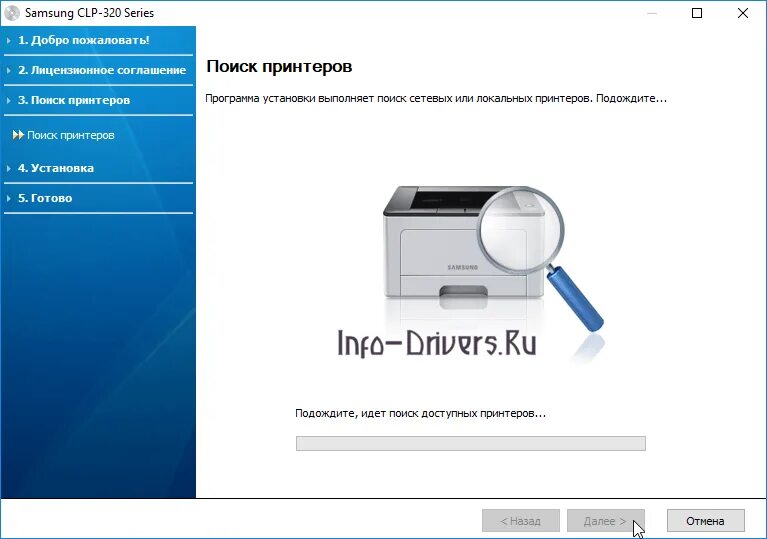Minimize the installer window
This screenshot has width=767, height=539.
(x=652, y=13)
